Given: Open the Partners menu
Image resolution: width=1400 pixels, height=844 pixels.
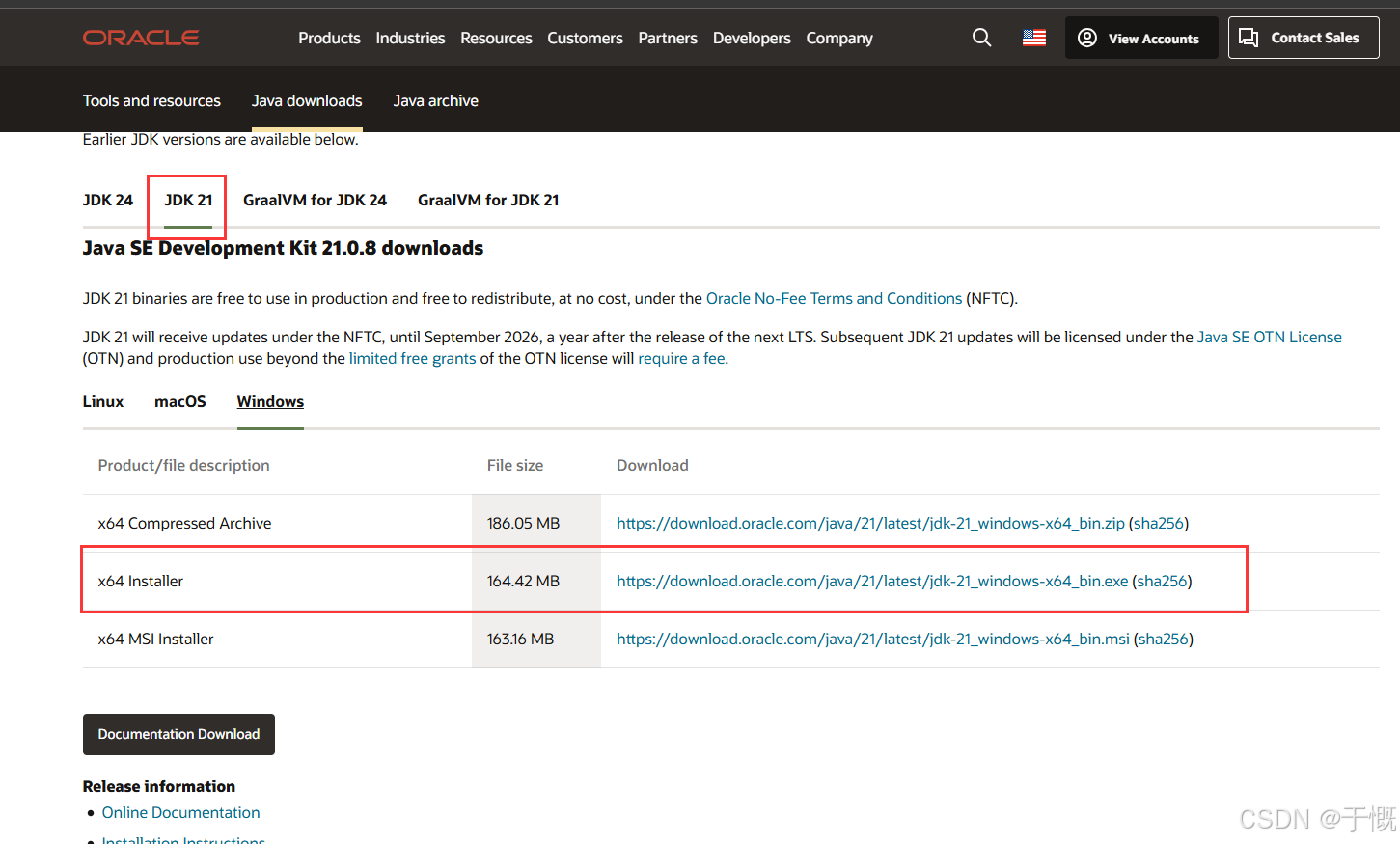Looking at the screenshot, I should pyautogui.click(x=668, y=38).
